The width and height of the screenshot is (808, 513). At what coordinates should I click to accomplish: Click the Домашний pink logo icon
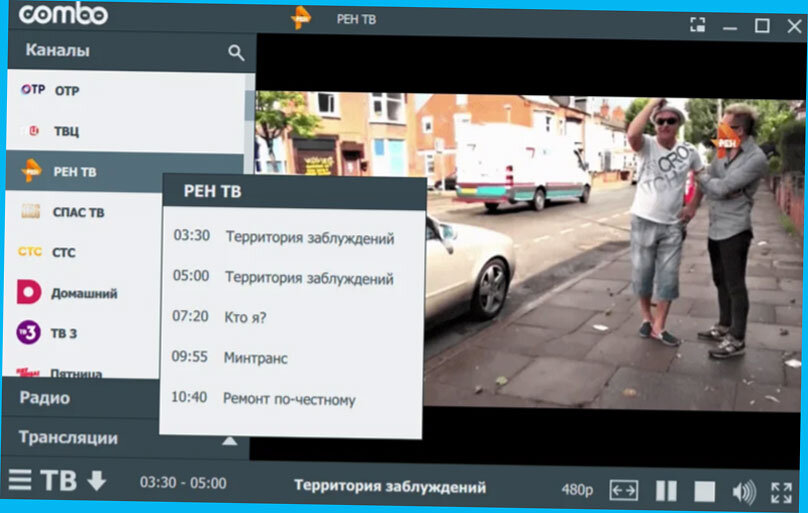pyautogui.click(x=28, y=292)
